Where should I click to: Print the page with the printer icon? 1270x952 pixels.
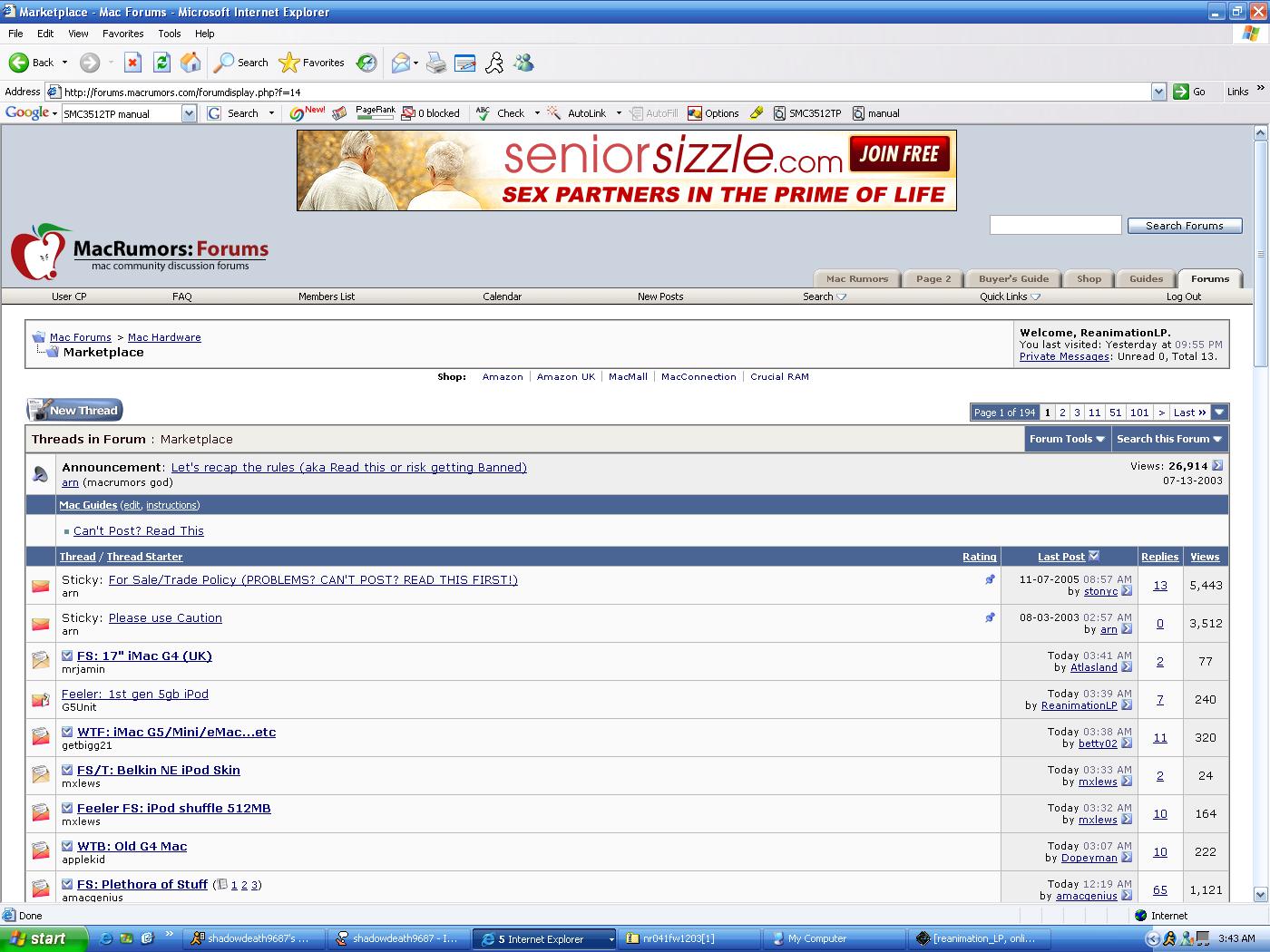coord(436,63)
